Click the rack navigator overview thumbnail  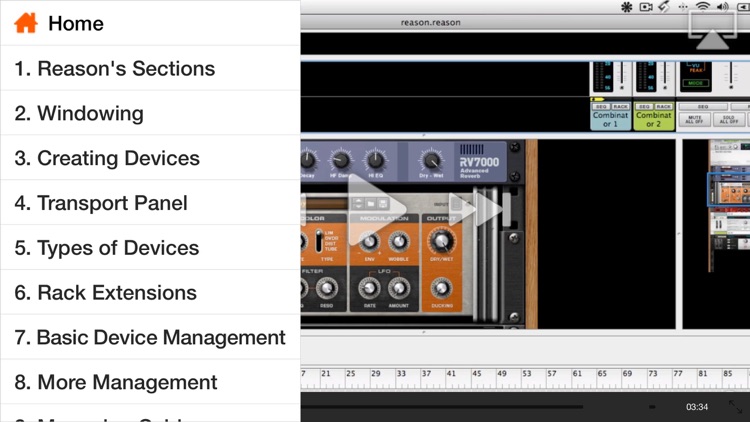[728, 206]
